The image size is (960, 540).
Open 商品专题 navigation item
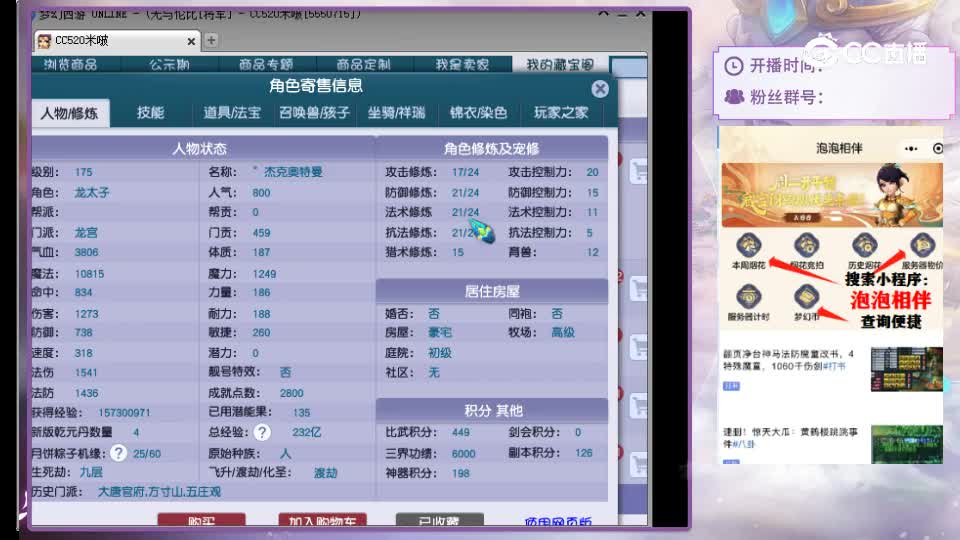click(x=266, y=64)
